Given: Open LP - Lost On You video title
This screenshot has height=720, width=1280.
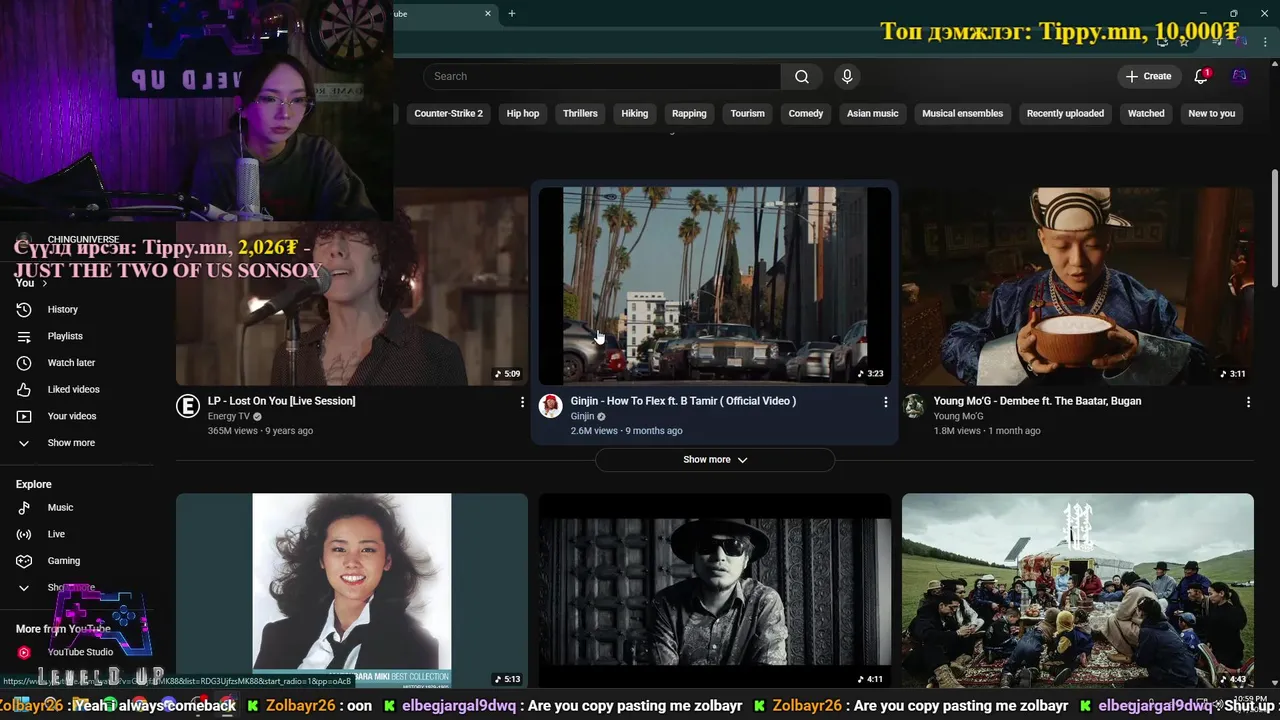Looking at the screenshot, I should click(x=281, y=401).
